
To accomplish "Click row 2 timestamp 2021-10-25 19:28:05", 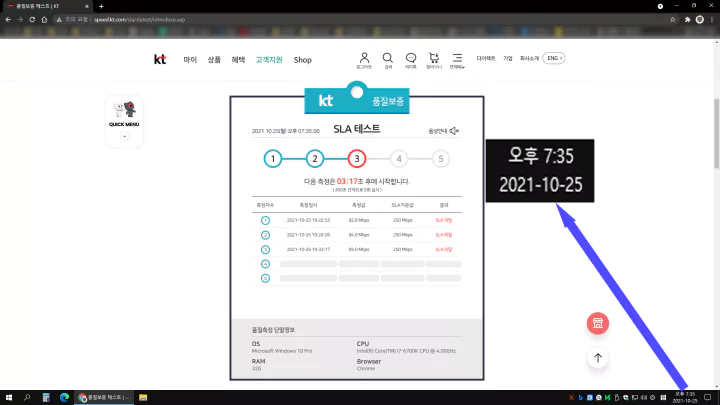I will 308,235.
